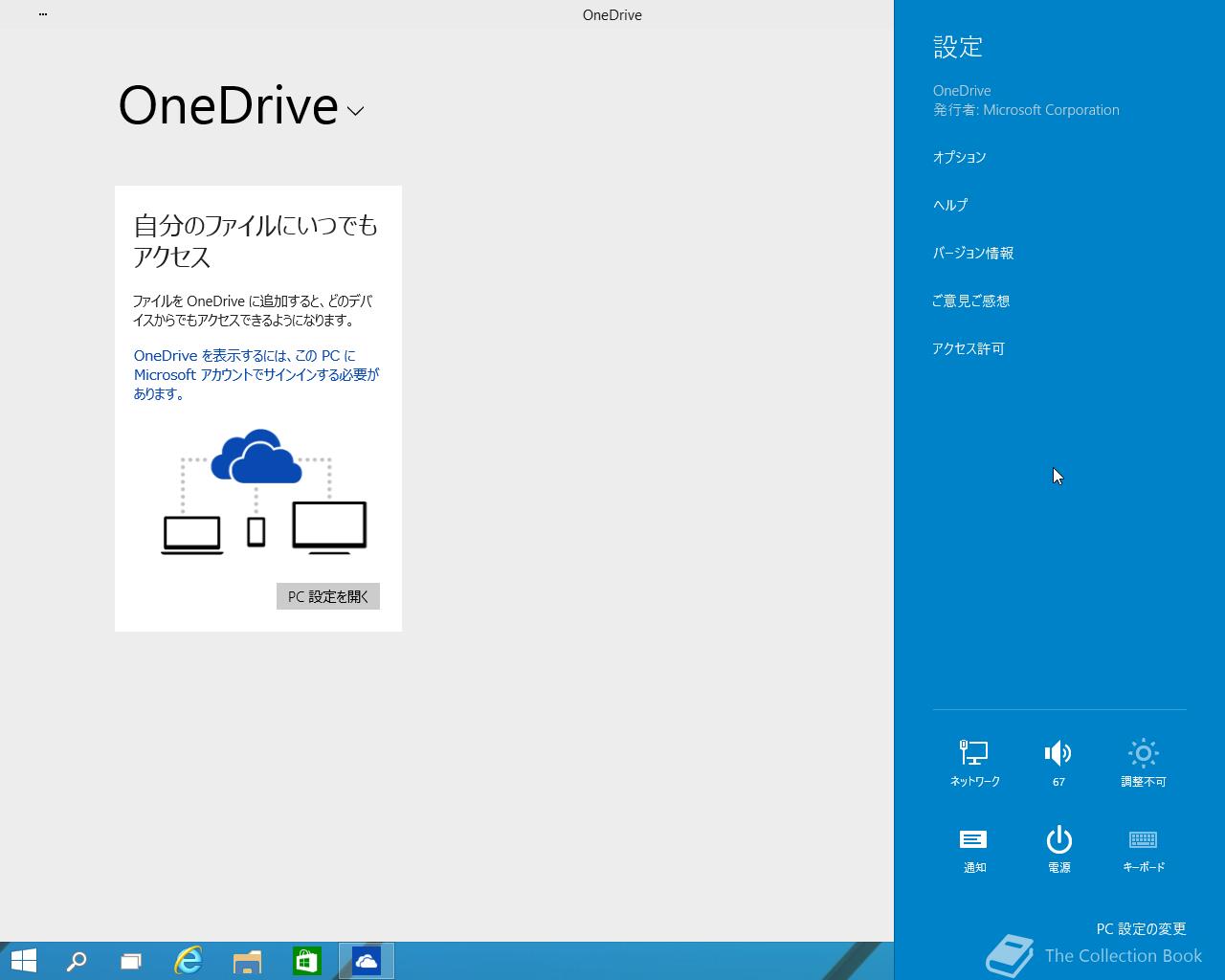Click the OneDrive cloud devices illustration

click(264, 492)
